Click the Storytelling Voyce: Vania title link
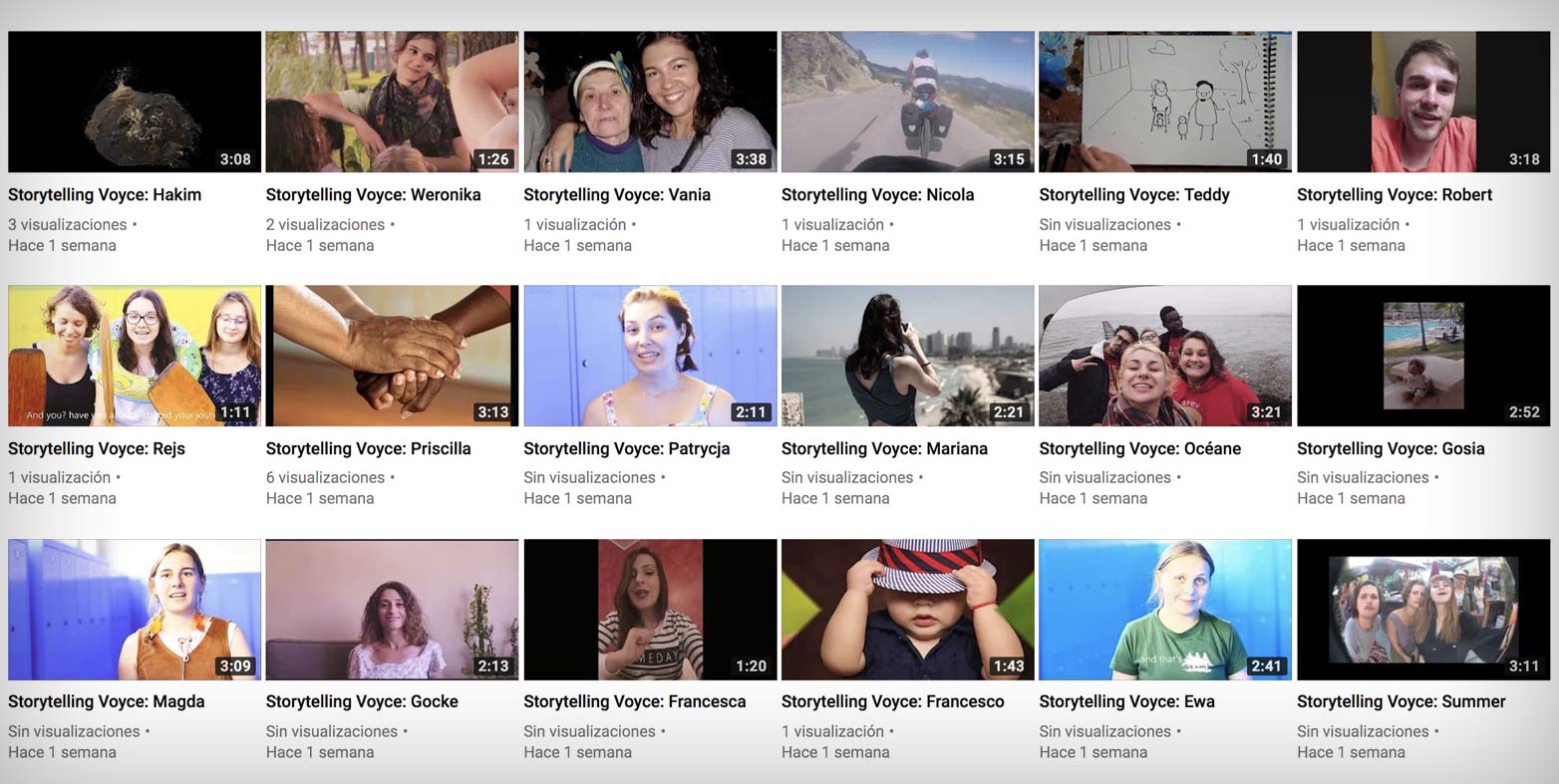This screenshot has width=1559, height=784. tap(616, 194)
